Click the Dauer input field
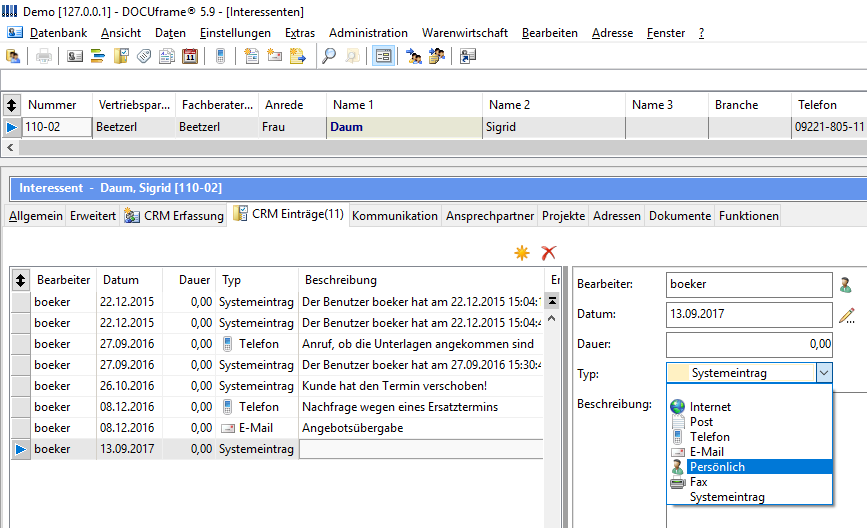867x528 pixels. pos(749,344)
